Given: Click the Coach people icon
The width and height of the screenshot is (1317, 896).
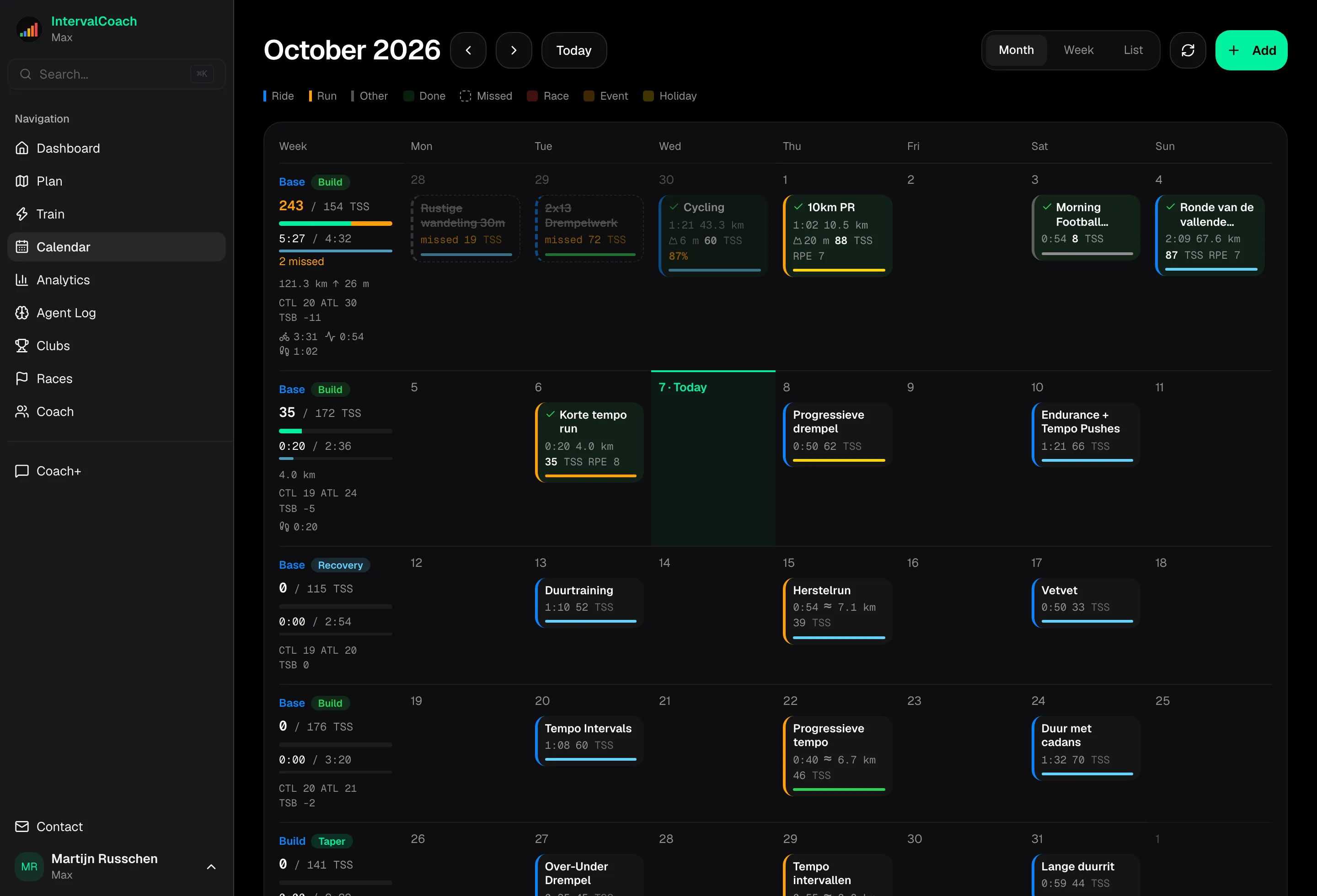Looking at the screenshot, I should pos(22,411).
